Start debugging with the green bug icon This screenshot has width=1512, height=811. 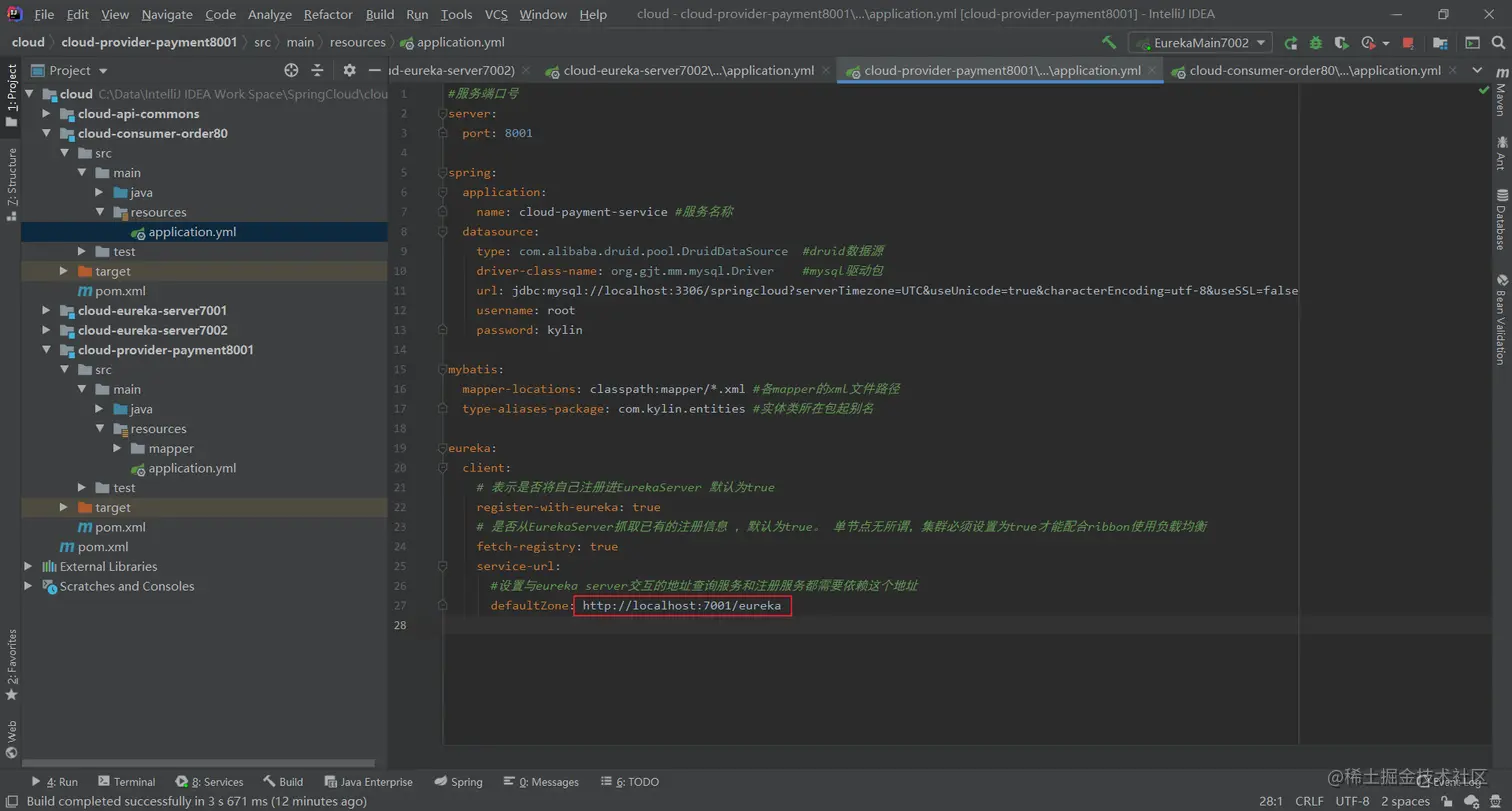[x=1316, y=43]
